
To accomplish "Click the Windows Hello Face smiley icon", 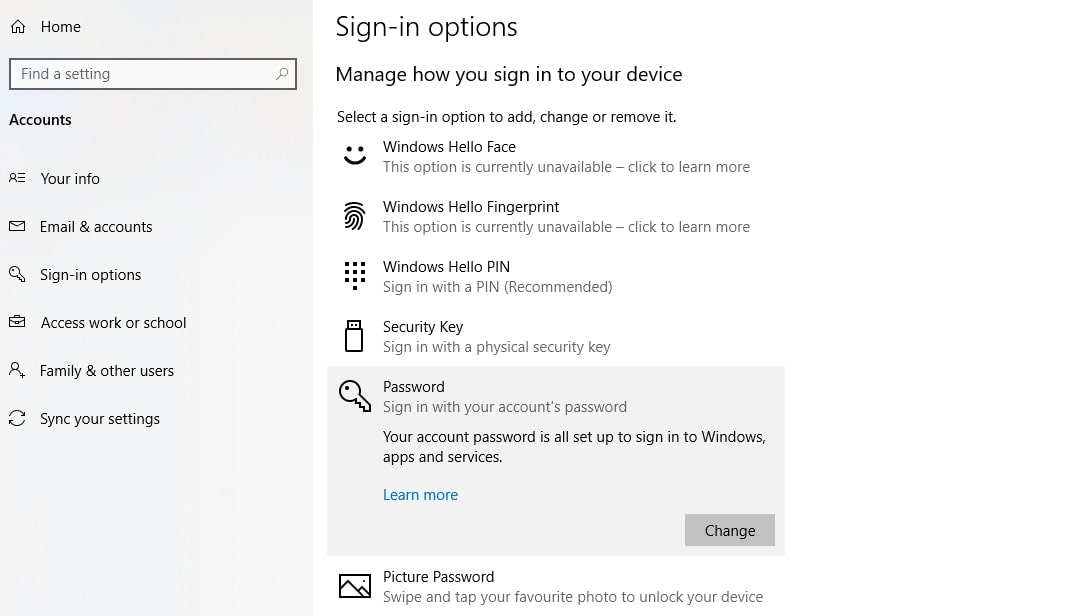I will (355, 156).
